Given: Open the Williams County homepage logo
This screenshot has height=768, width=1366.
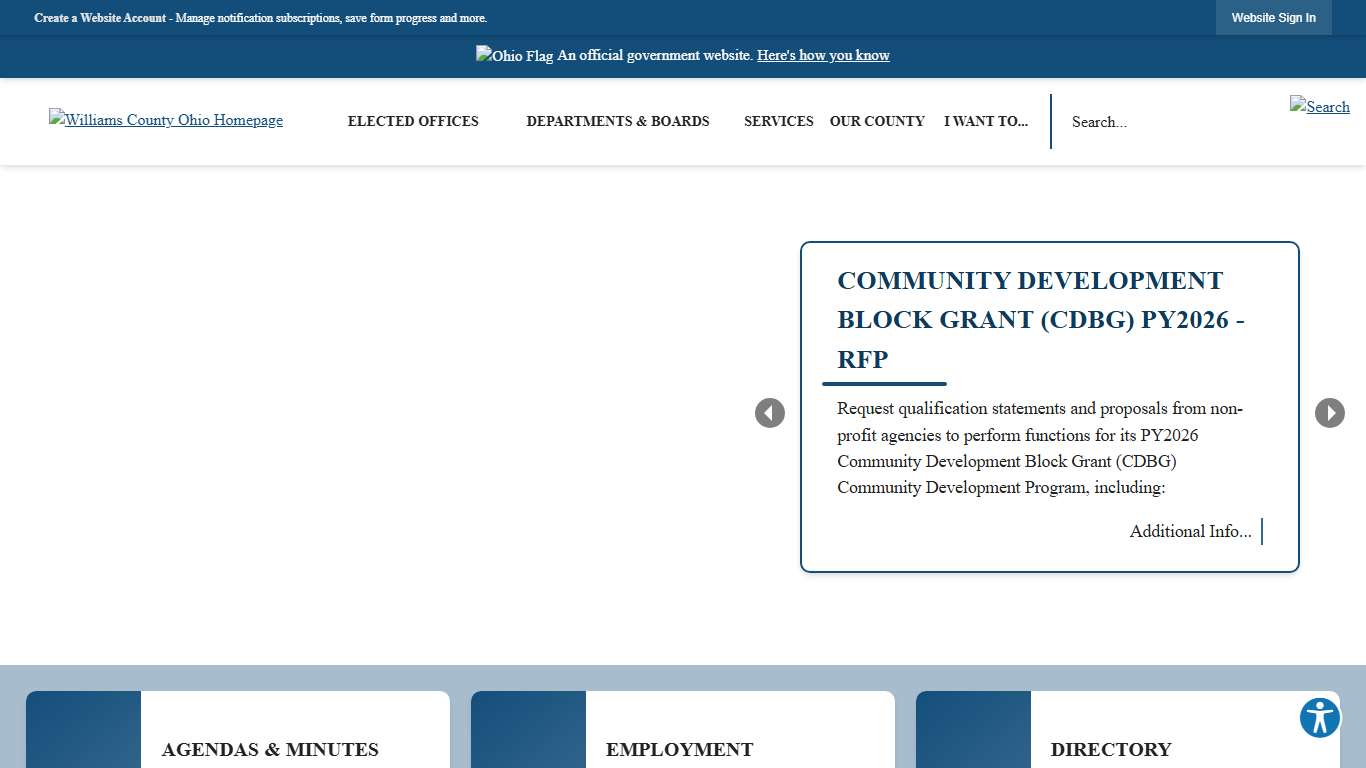Looking at the screenshot, I should (x=165, y=120).
